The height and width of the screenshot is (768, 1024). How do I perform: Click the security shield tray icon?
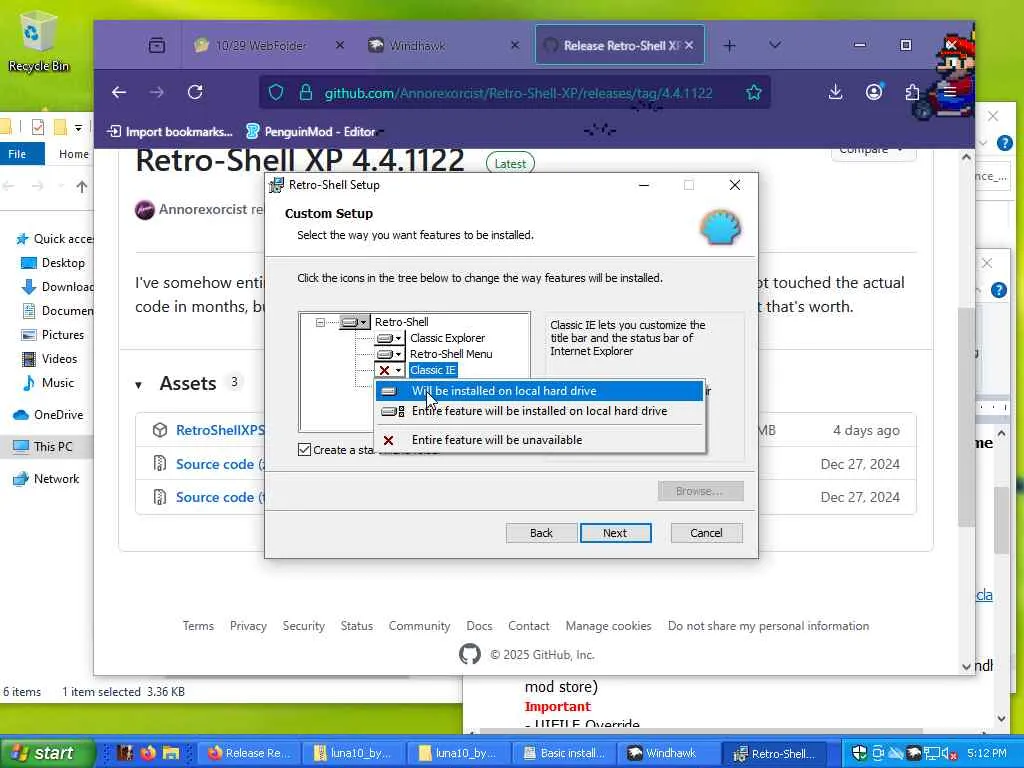859,753
